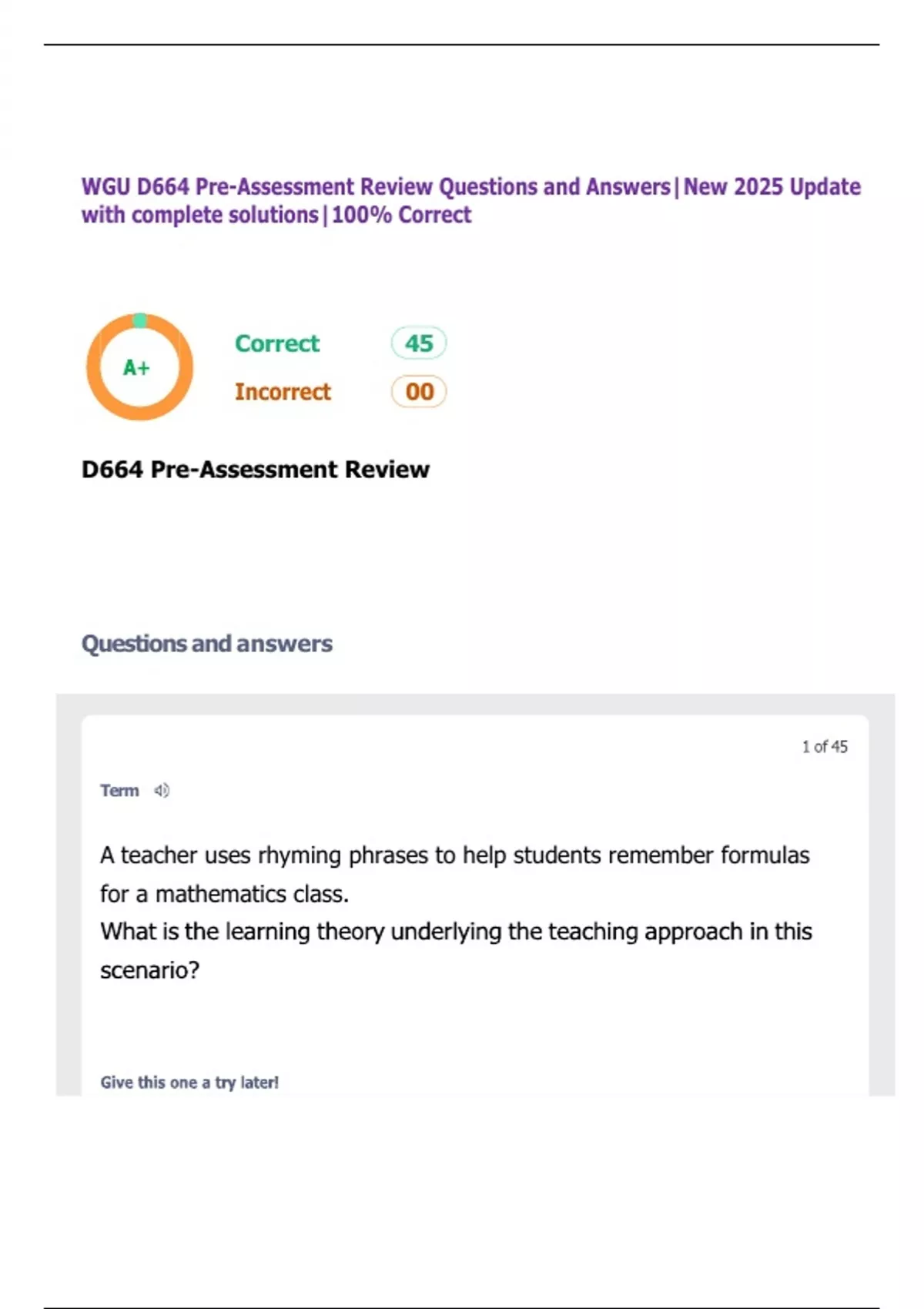This screenshot has height=1309, width=924.
Task: Click the '1 of 45' card counter
Action: tap(824, 747)
